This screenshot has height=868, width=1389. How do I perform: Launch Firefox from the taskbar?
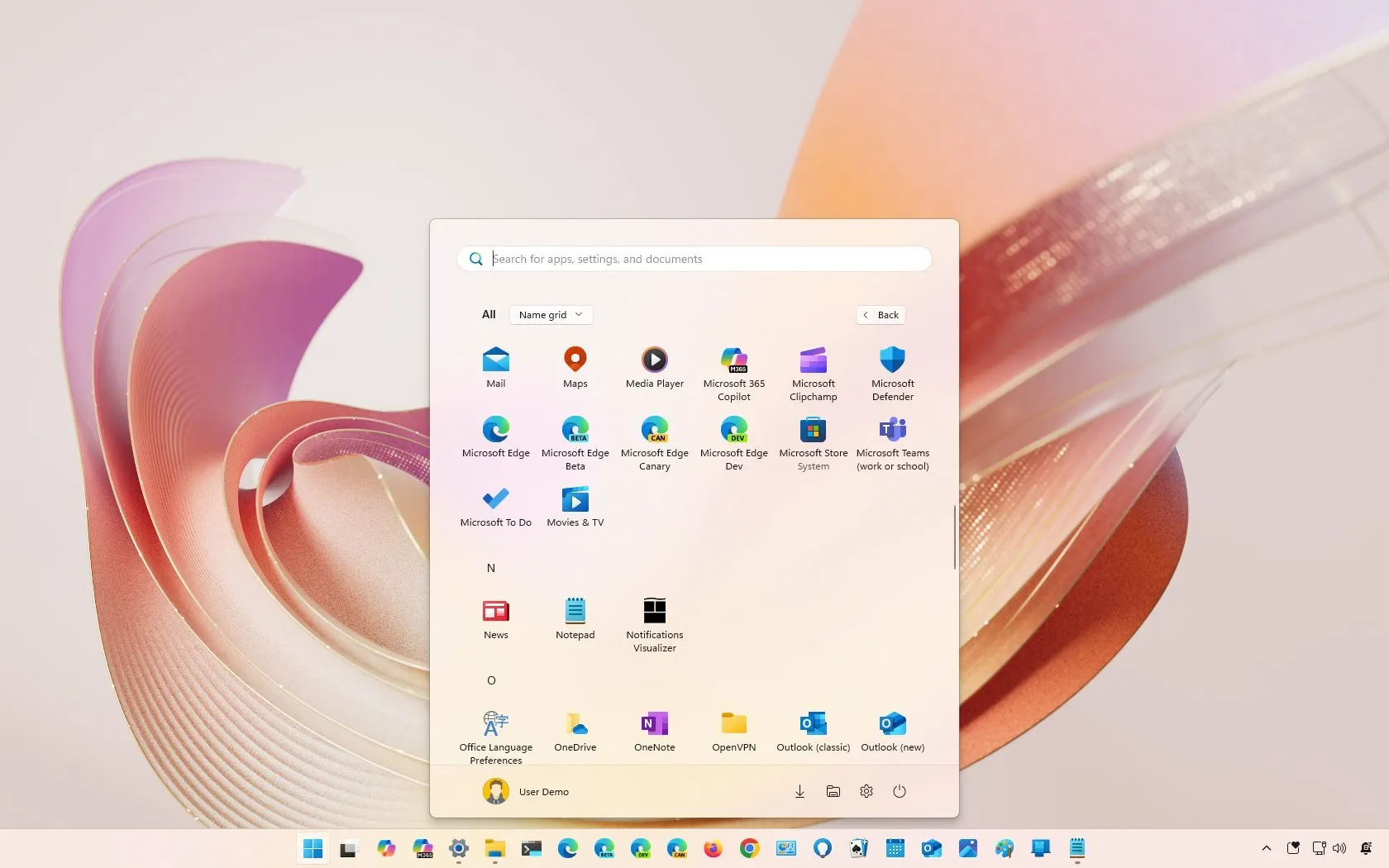pyautogui.click(x=713, y=848)
